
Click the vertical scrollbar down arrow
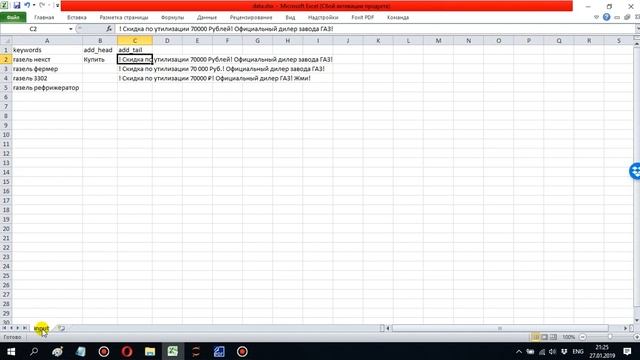637,320
